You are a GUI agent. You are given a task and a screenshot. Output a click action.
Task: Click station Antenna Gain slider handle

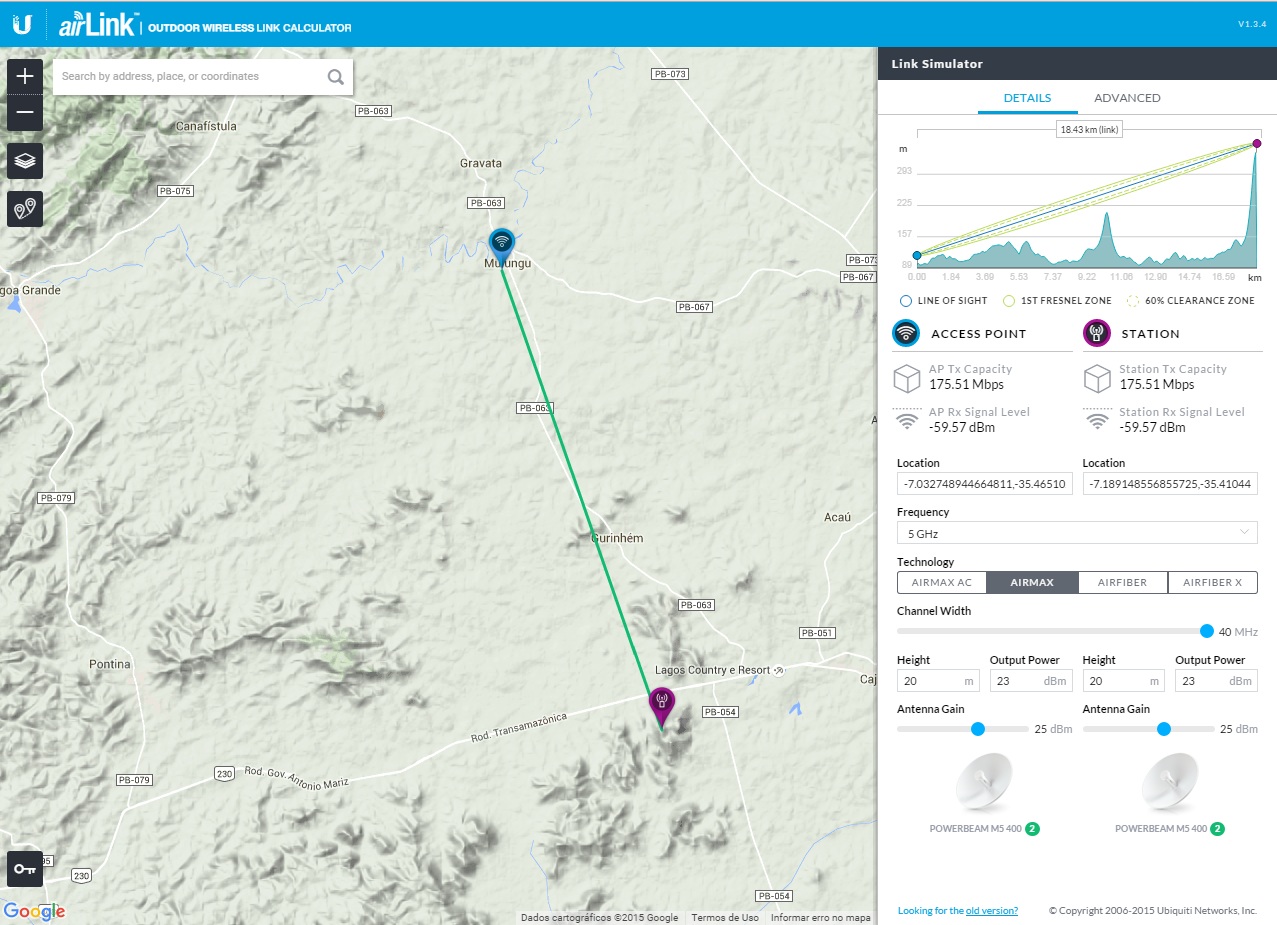tap(1163, 729)
